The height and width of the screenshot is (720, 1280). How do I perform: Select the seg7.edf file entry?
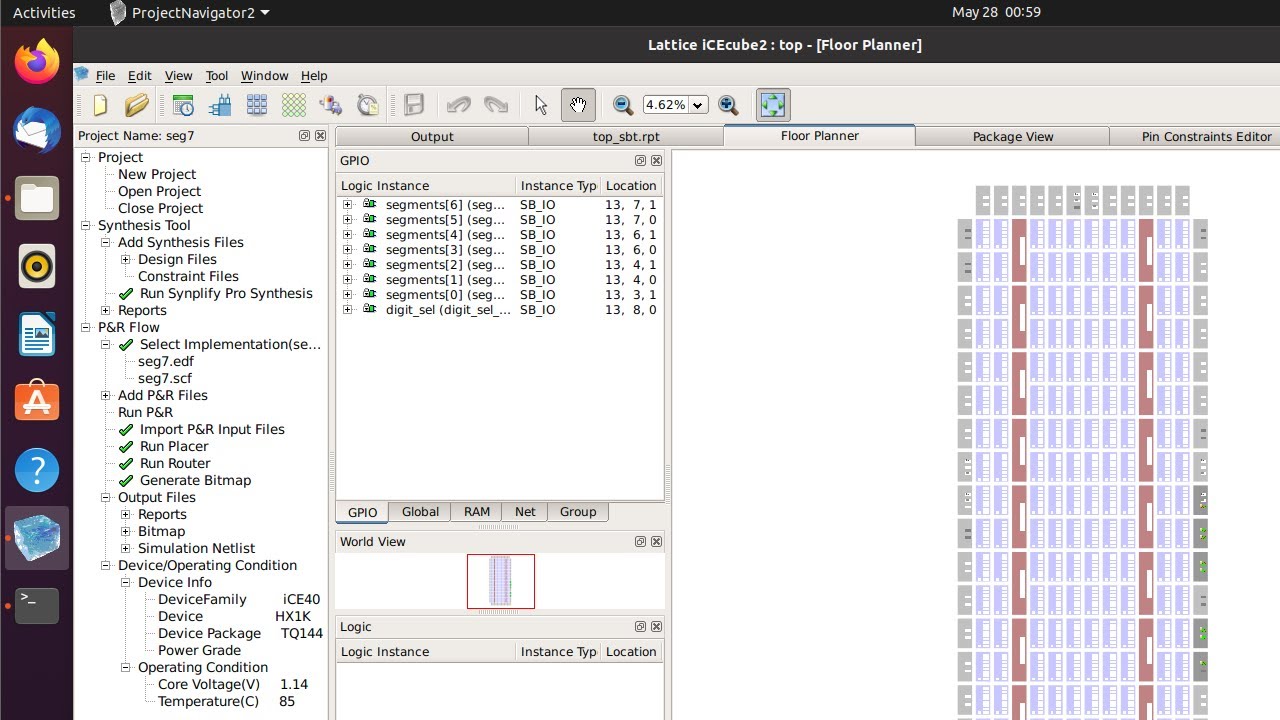coord(166,361)
